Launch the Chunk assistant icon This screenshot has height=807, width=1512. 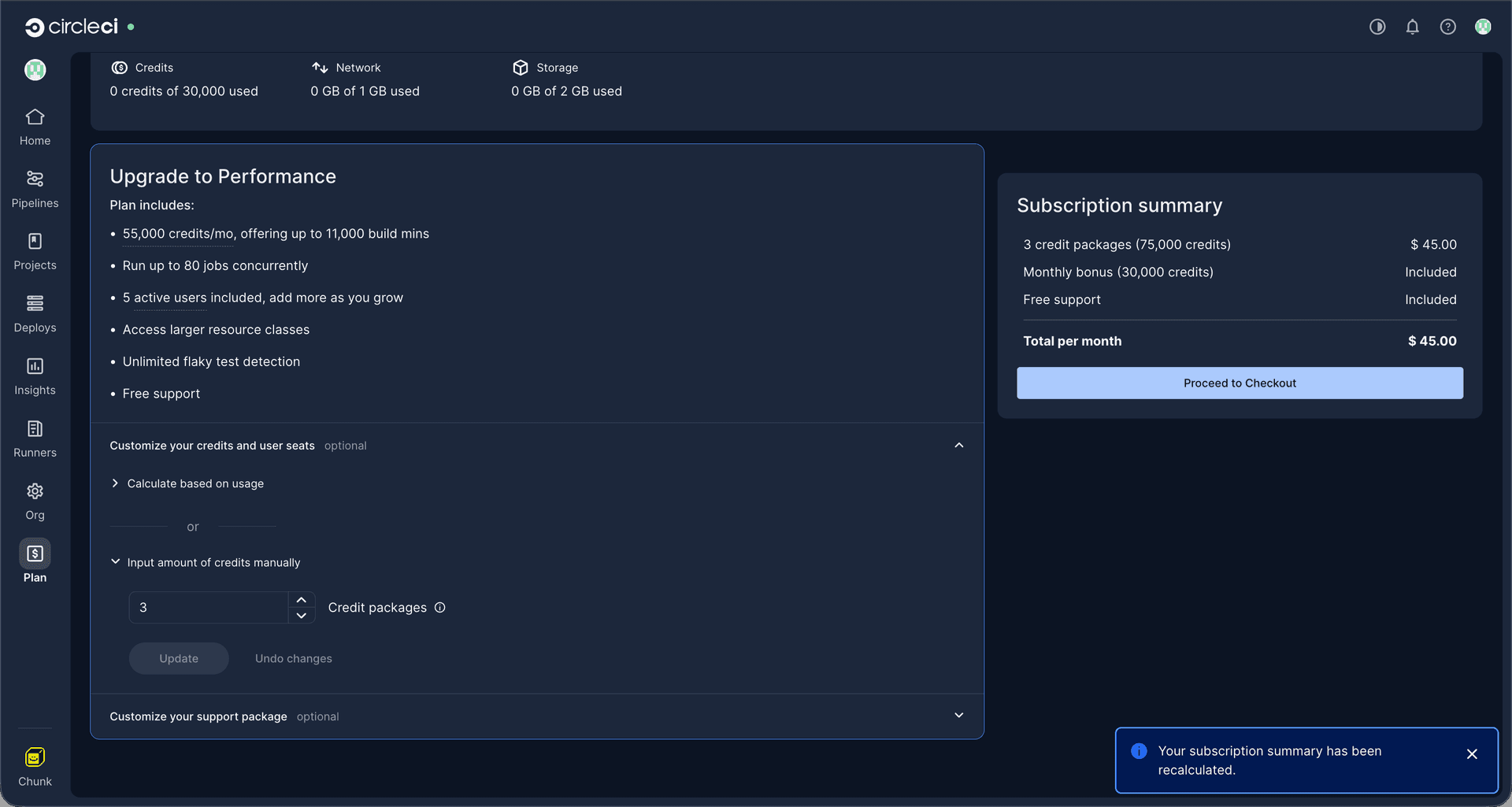pos(35,758)
